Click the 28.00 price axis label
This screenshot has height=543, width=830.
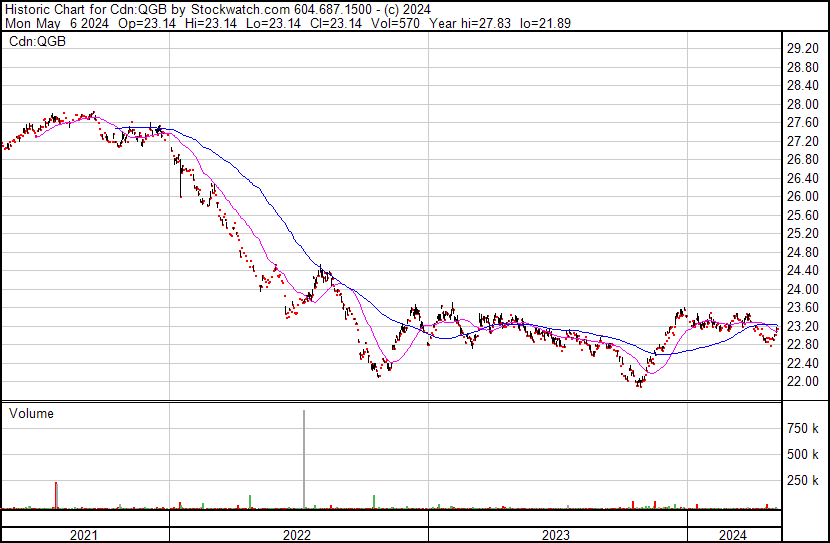pos(803,104)
